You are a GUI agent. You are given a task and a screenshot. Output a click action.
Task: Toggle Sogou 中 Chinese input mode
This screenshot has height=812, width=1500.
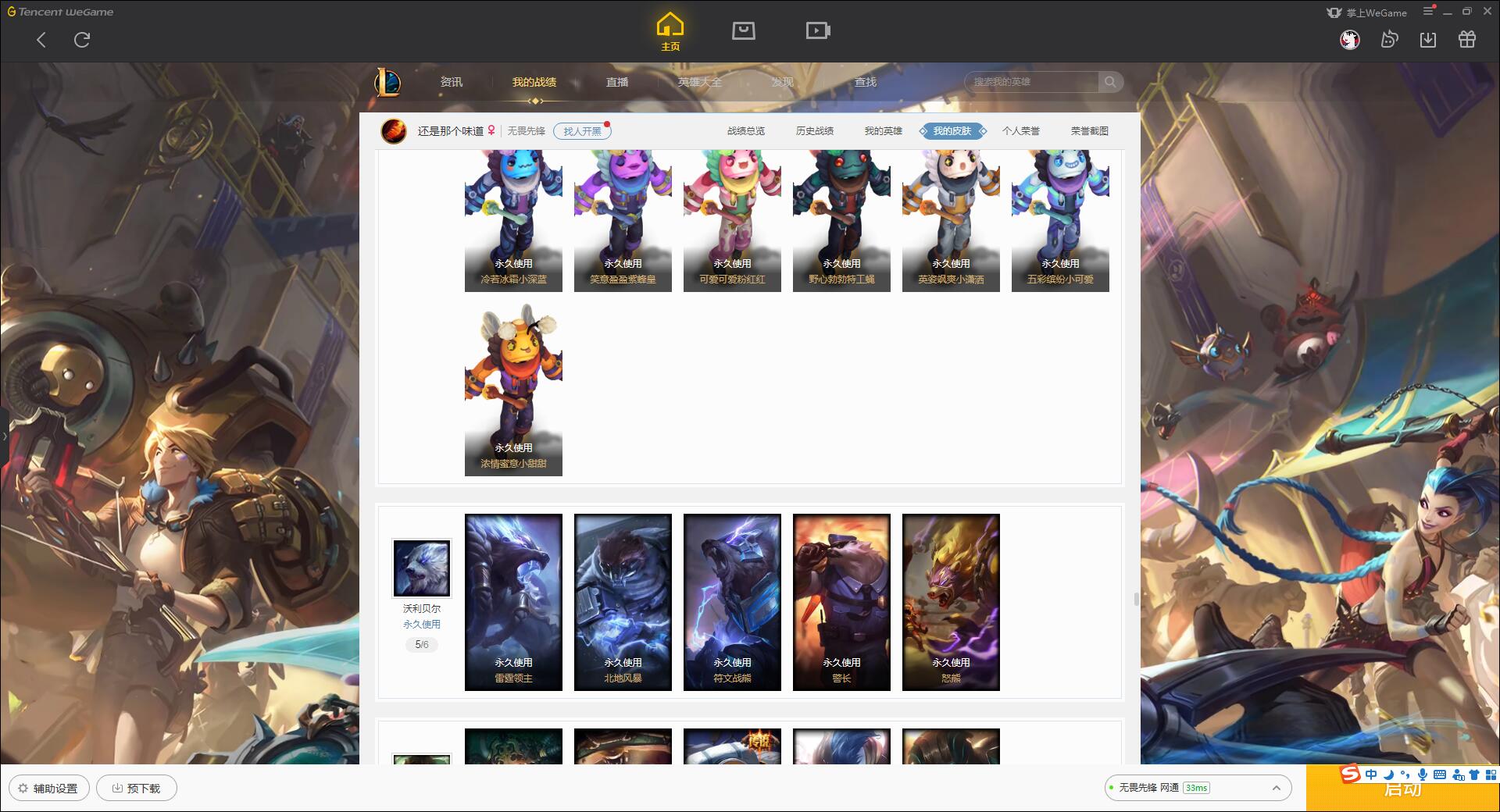coord(1371,775)
